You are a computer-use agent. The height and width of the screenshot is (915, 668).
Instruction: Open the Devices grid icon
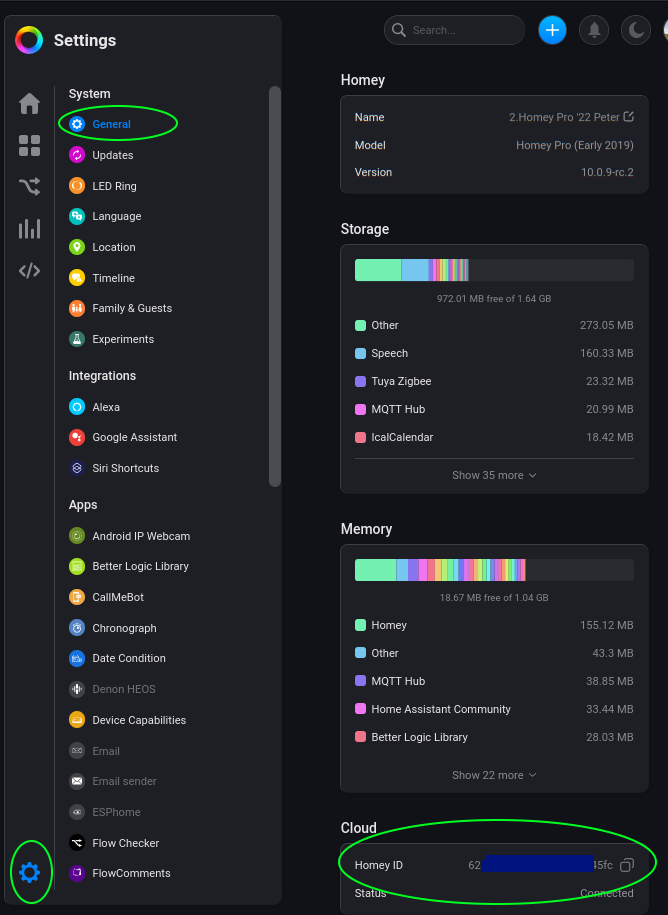[x=29, y=145]
